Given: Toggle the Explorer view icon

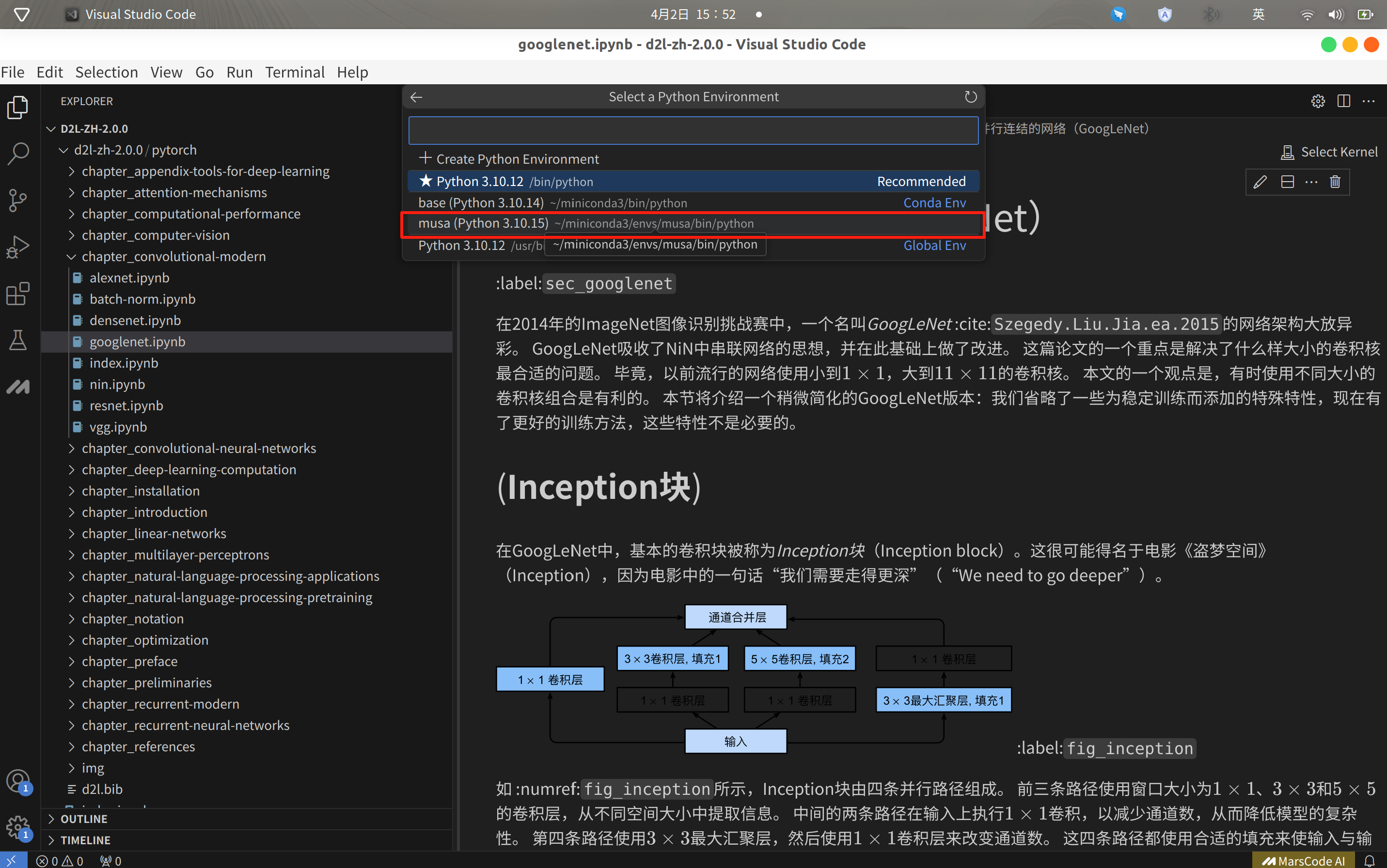Looking at the screenshot, I should [x=18, y=107].
